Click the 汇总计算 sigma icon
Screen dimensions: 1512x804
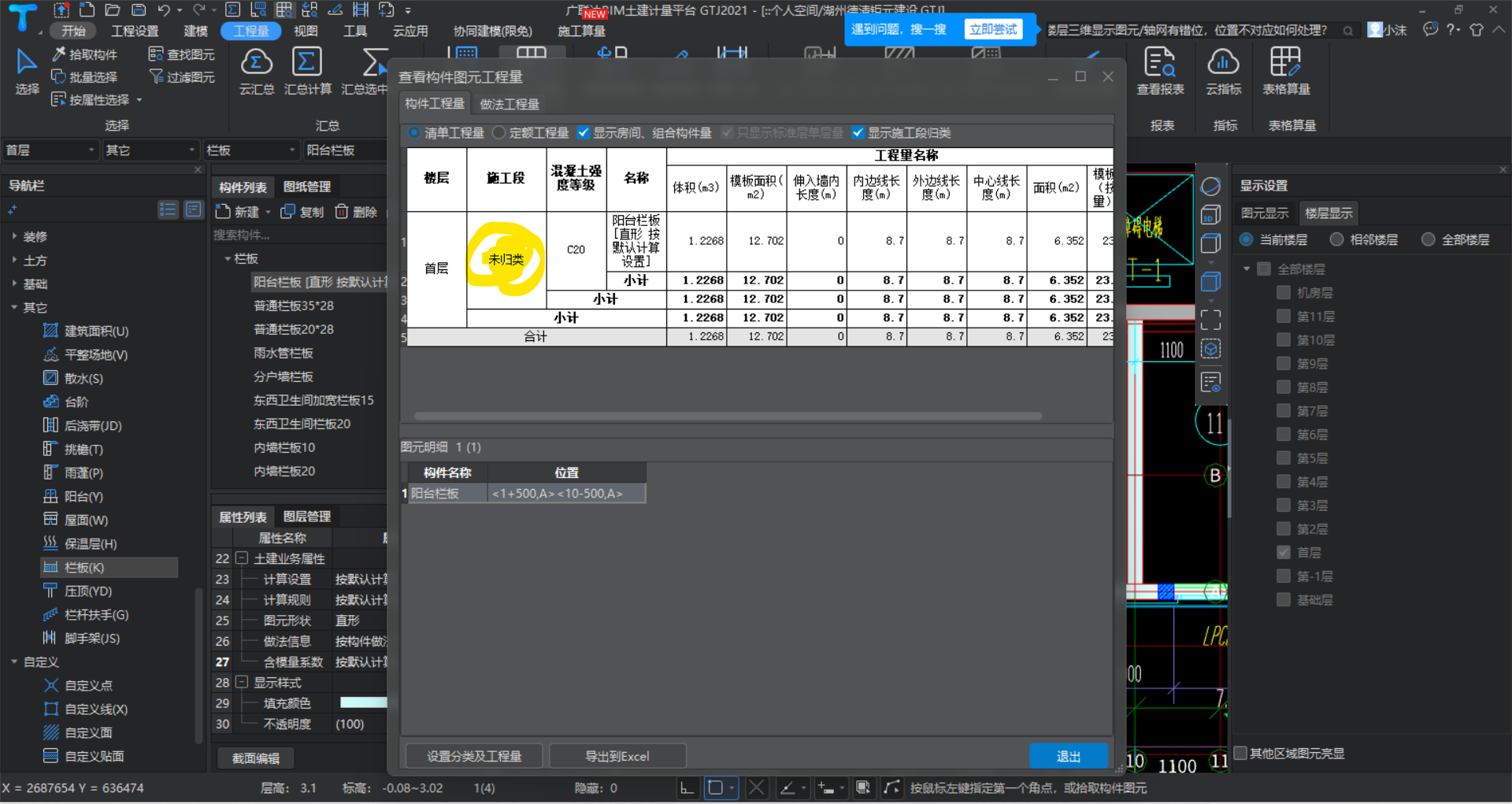(x=307, y=62)
